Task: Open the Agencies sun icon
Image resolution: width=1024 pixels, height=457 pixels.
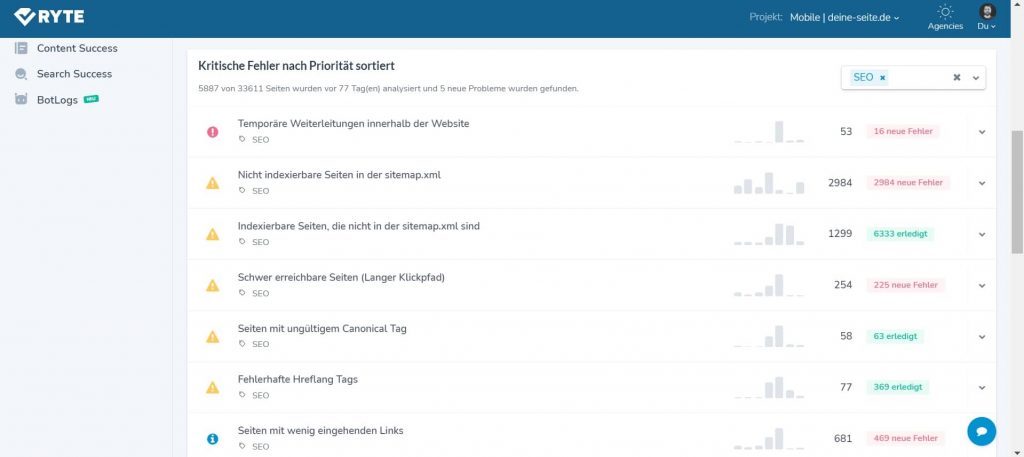Action: pos(945,12)
